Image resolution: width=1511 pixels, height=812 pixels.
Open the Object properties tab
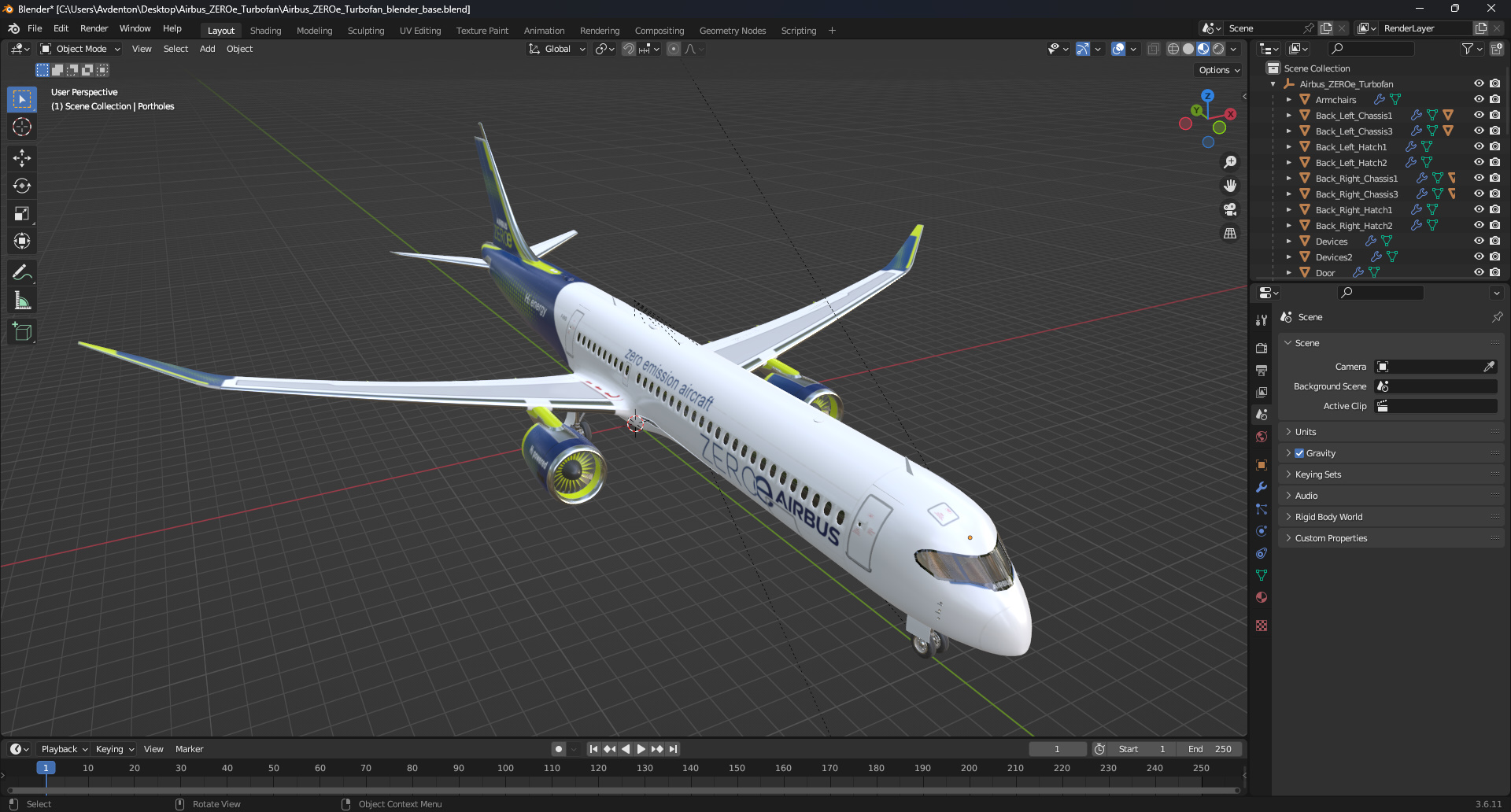coord(1262,465)
